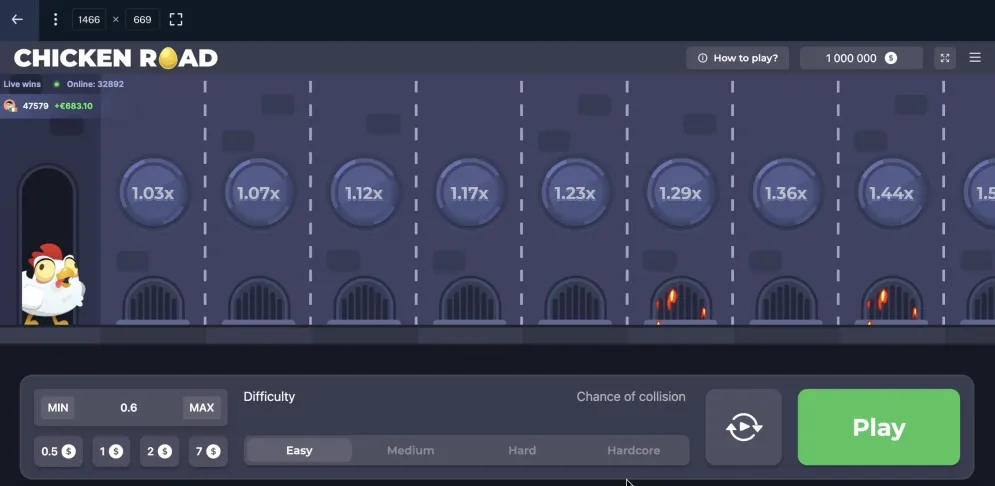995x486 pixels.
Task: Select Hard difficulty
Action: click(x=522, y=450)
